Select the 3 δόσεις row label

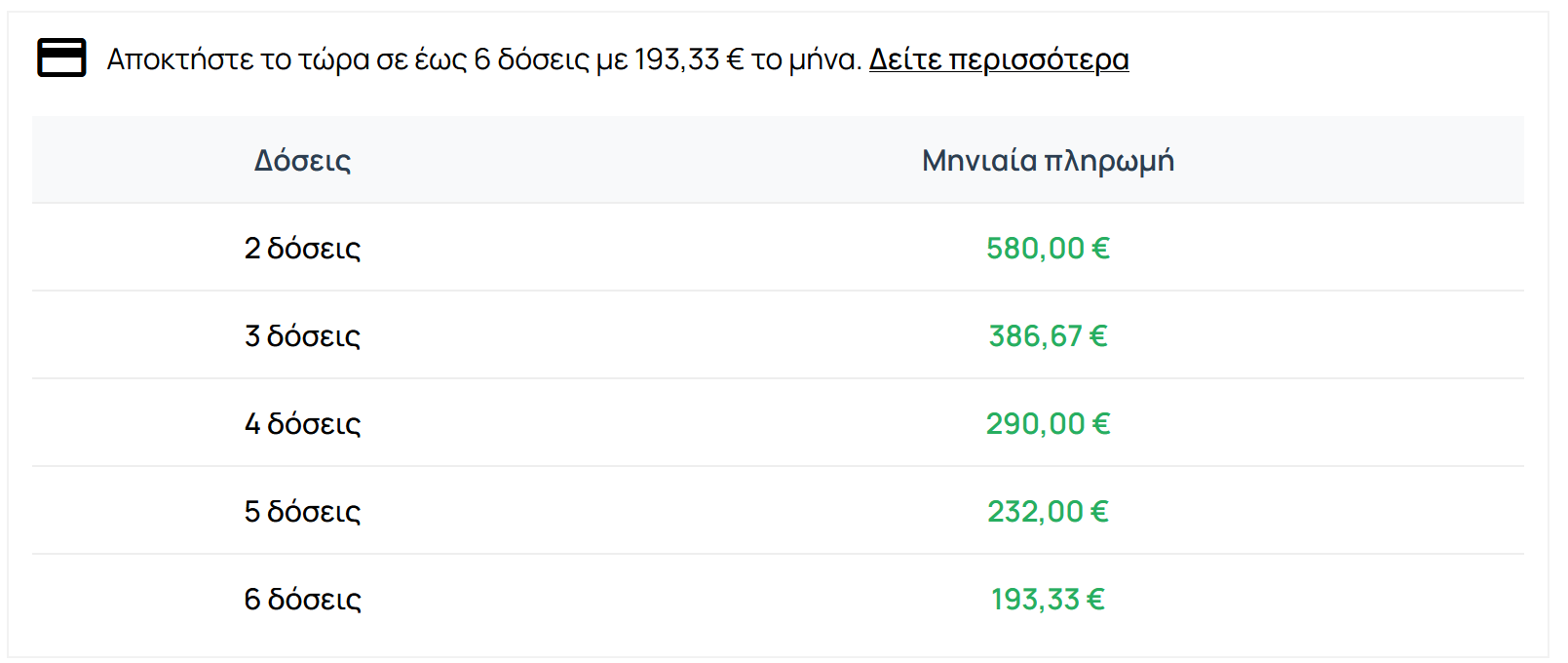[303, 335]
